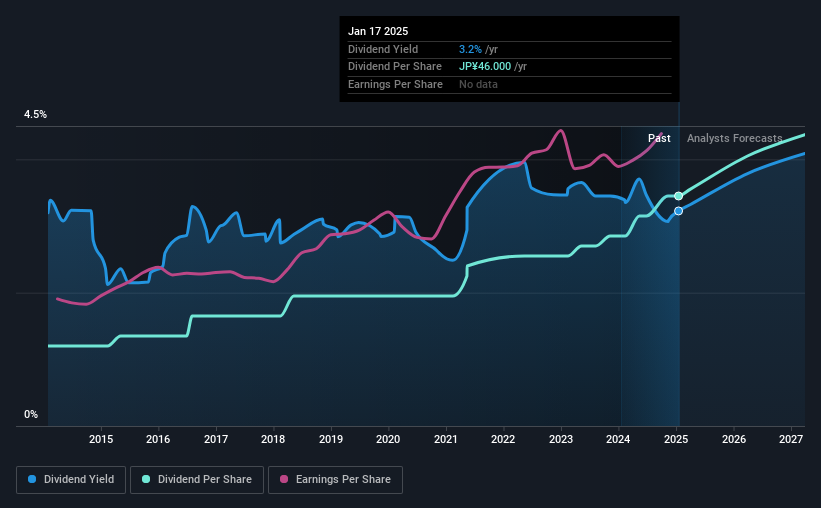
Task: Select the blue Dividend Yield data point marker
Action: coord(678,211)
